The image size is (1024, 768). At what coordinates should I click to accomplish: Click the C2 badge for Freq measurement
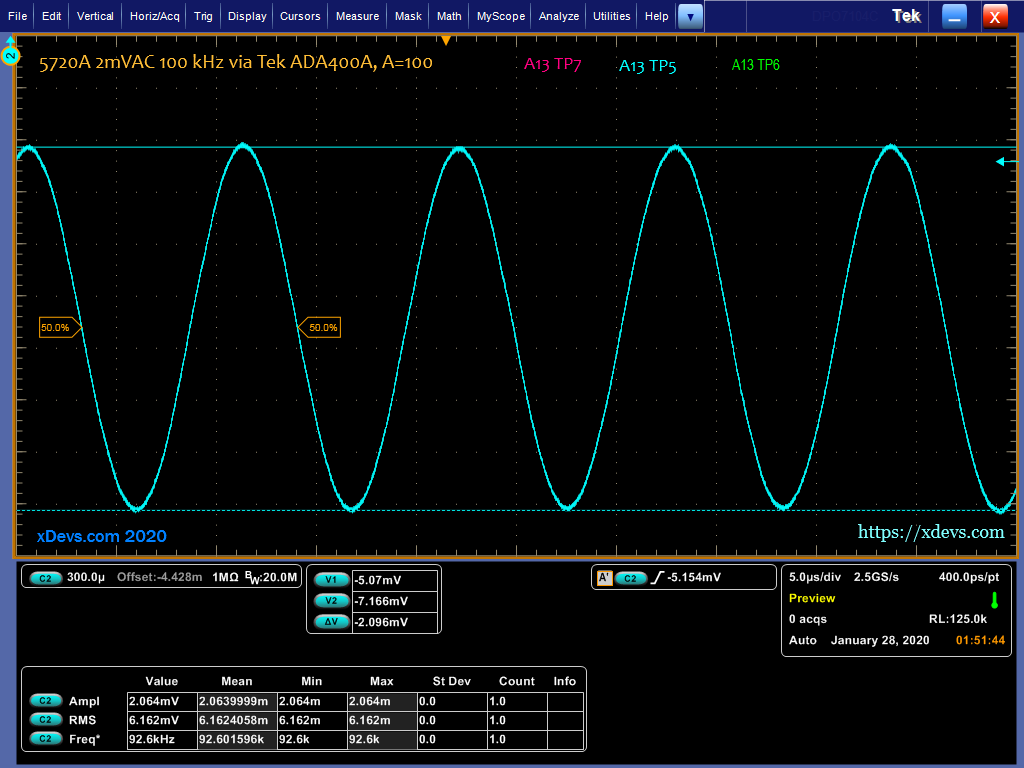pyautogui.click(x=45, y=739)
